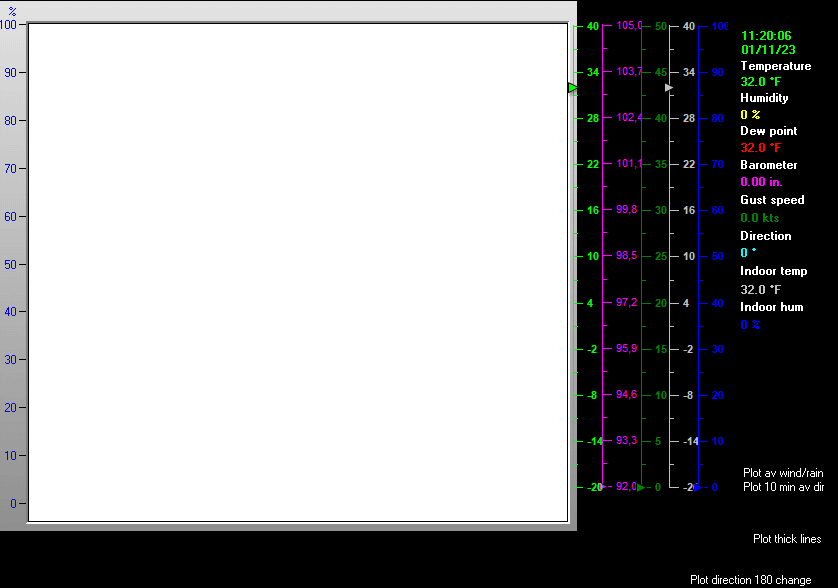This screenshot has width=838, height=588.
Task: Select the Indoor hum label
Action: (771, 307)
